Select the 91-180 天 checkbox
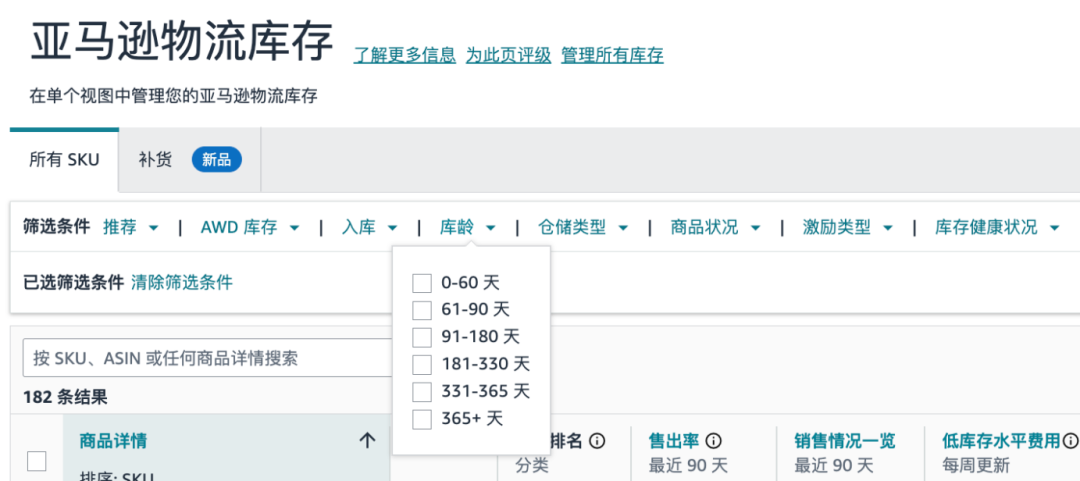Viewport: 1080px width, 481px height. pyautogui.click(x=422, y=338)
